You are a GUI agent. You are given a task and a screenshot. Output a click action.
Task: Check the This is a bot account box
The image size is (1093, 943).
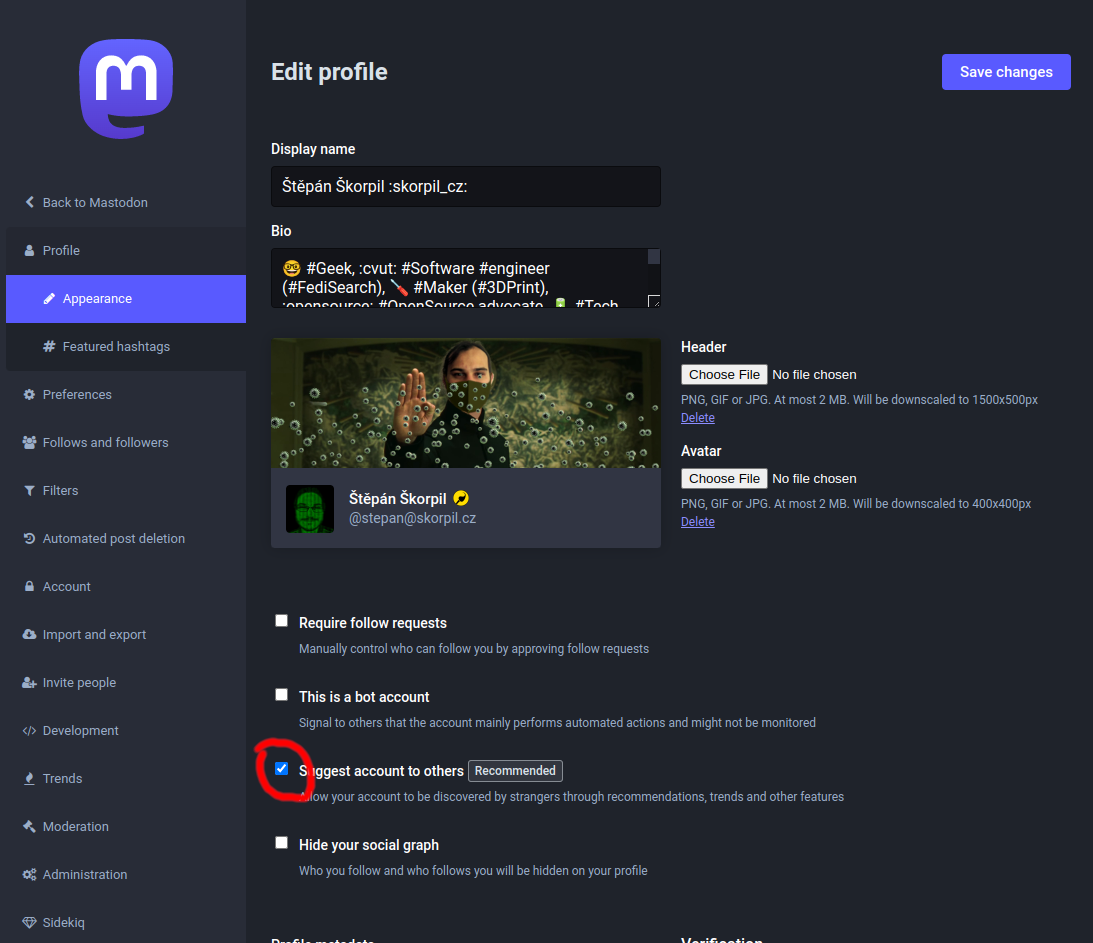282,695
